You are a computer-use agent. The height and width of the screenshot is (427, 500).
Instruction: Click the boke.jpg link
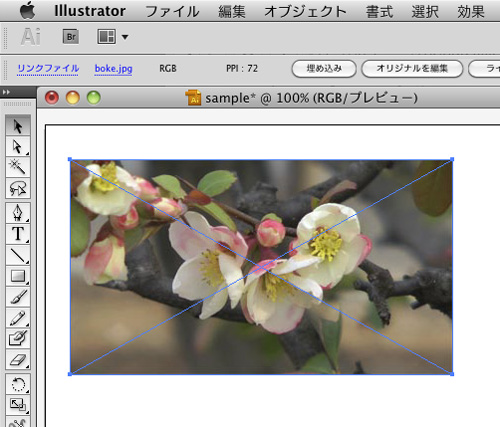113,69
